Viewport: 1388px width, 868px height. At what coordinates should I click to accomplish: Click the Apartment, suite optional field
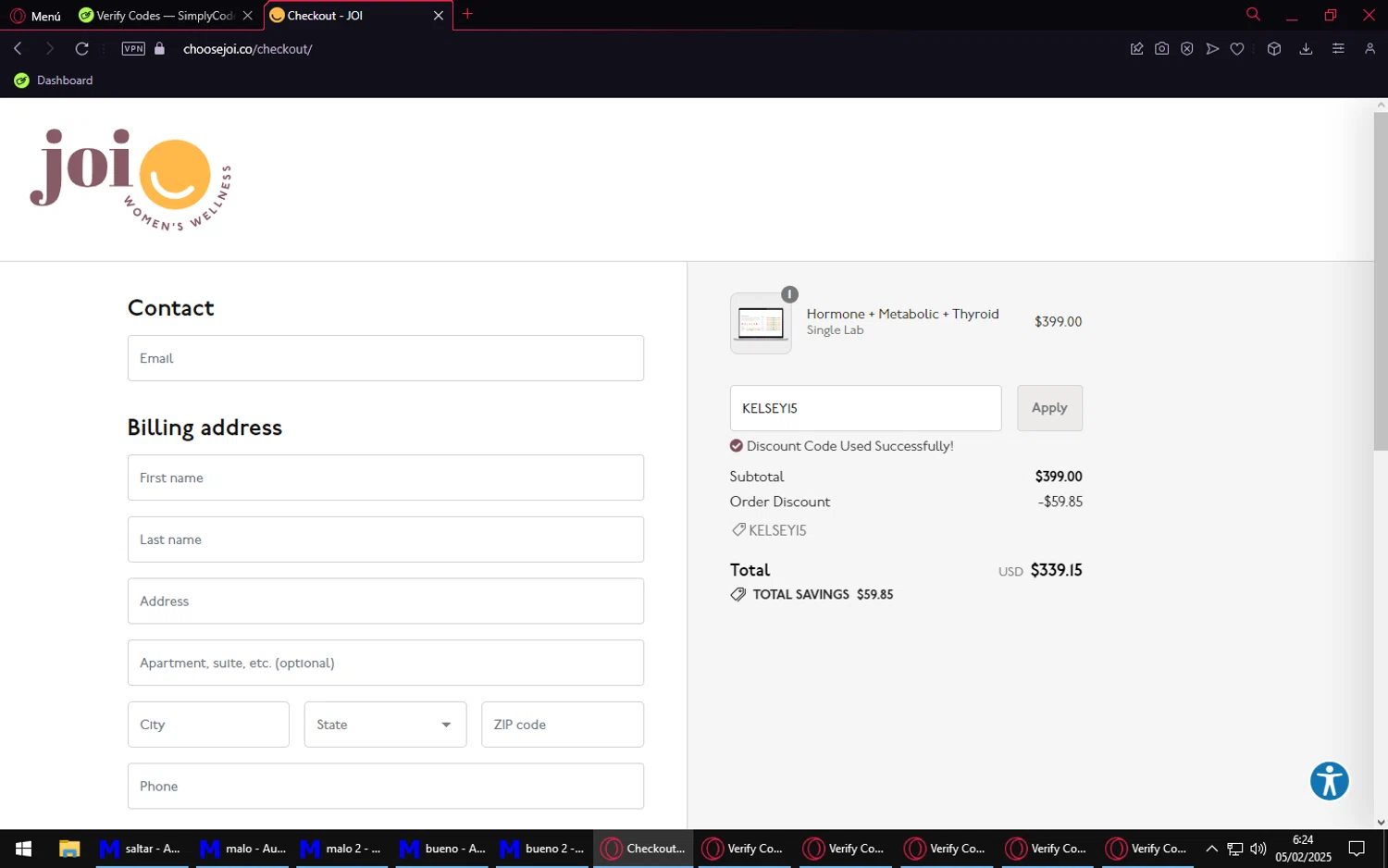(x=386, y=663)
